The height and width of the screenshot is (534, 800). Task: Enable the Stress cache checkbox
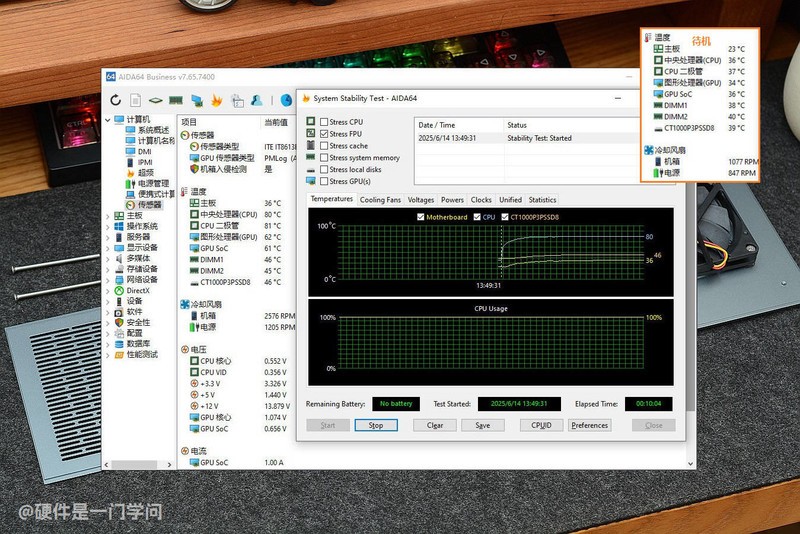click(323, 146)
